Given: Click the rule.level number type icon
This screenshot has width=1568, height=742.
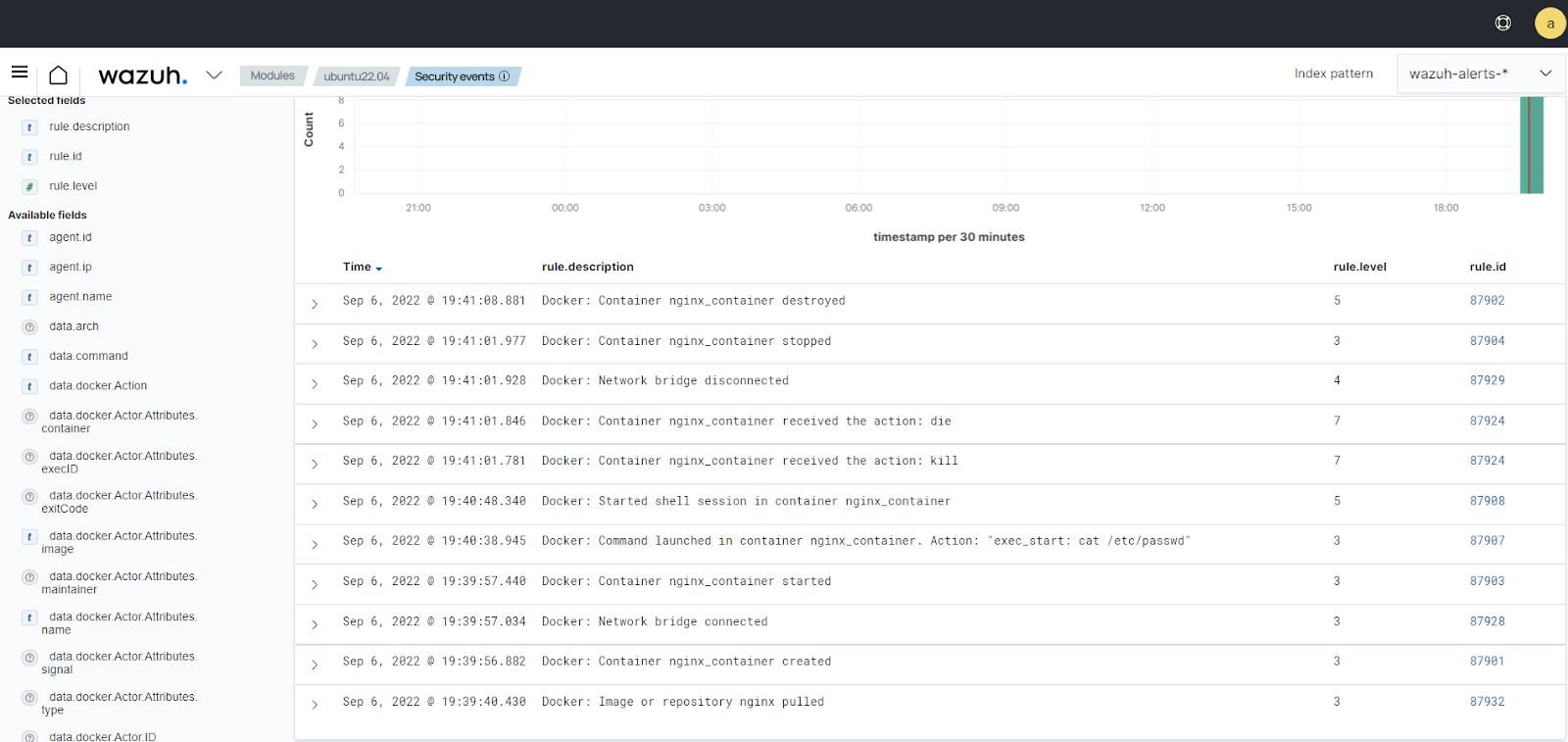Looking at the screenshot, I should pos(30,186).
